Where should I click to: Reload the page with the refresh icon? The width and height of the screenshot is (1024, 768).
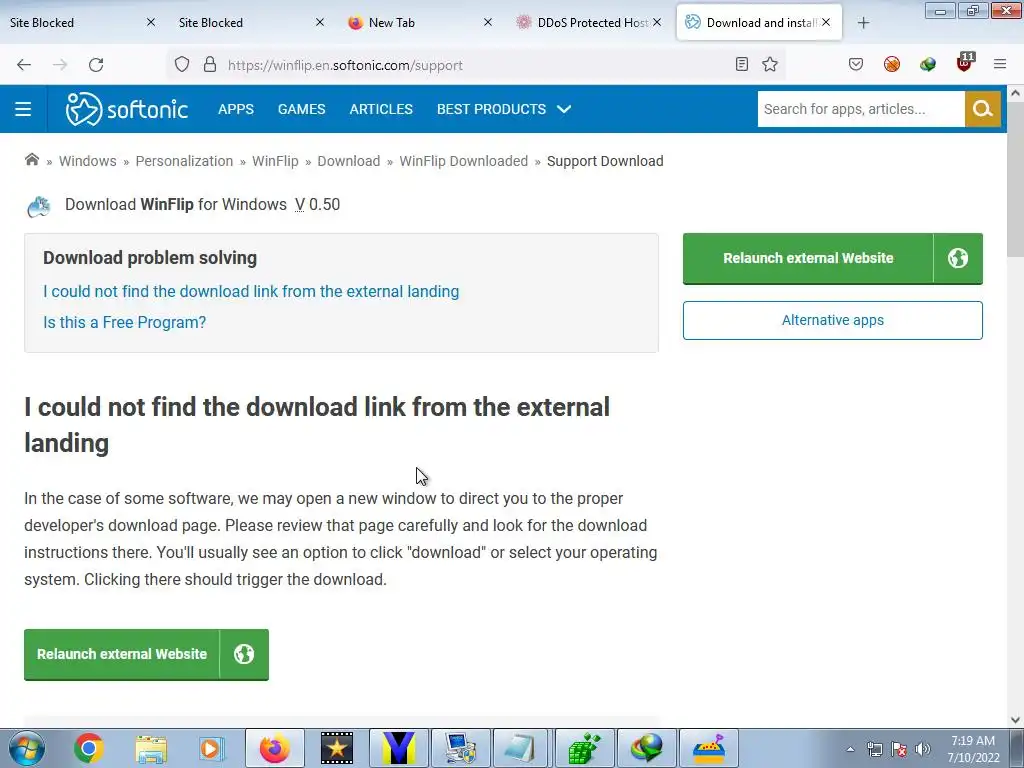96,65
